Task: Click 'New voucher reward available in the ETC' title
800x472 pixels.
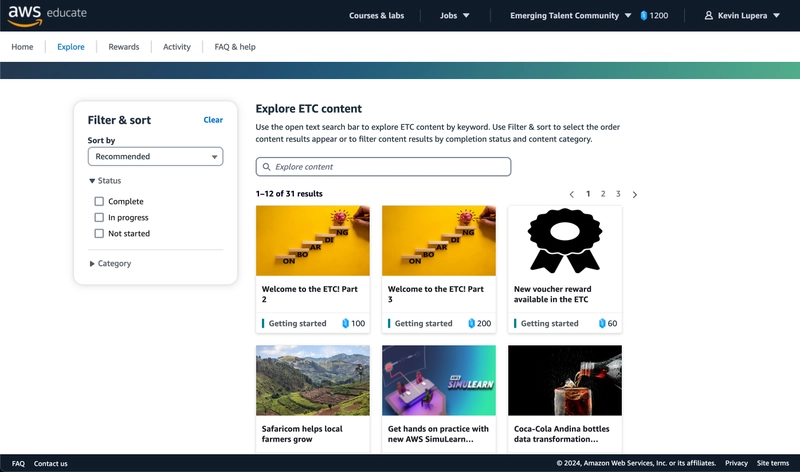Action: point(553,294)
